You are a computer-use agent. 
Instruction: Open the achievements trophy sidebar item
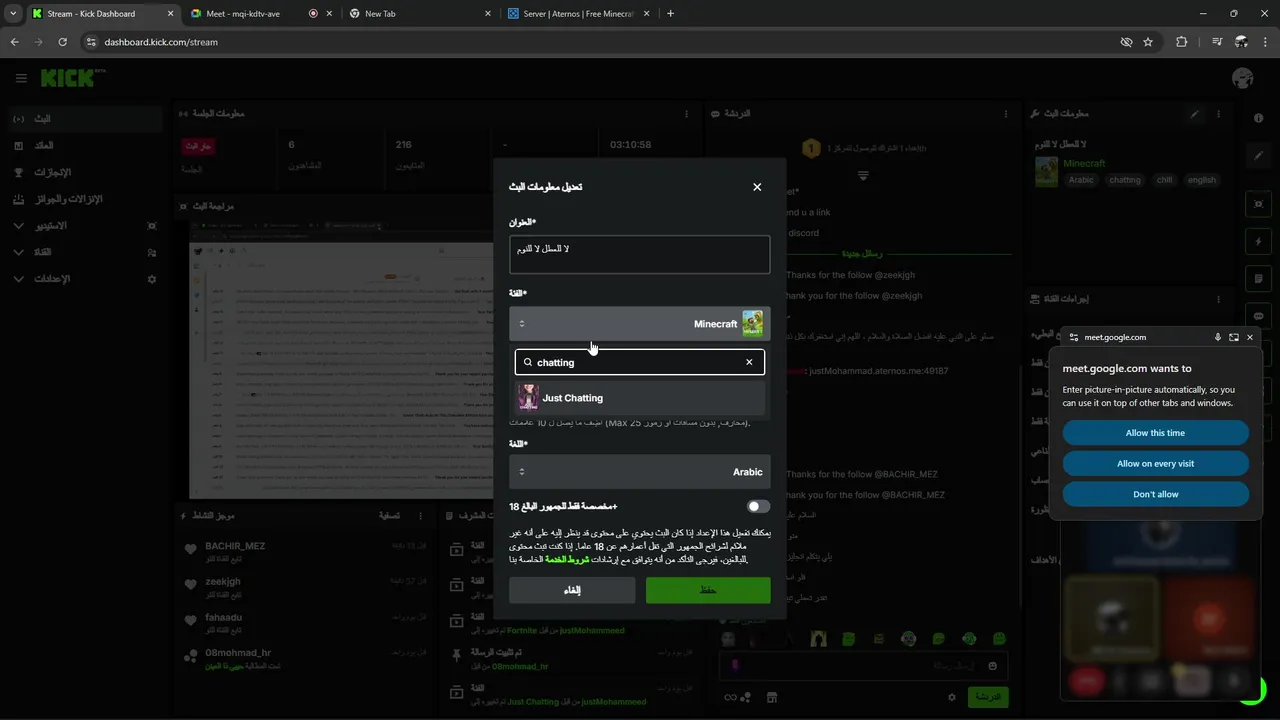[85, 172]
